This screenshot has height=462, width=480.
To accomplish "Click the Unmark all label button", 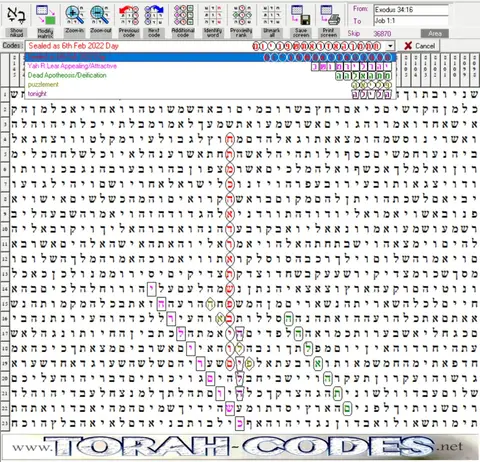I will pos(271,32).
